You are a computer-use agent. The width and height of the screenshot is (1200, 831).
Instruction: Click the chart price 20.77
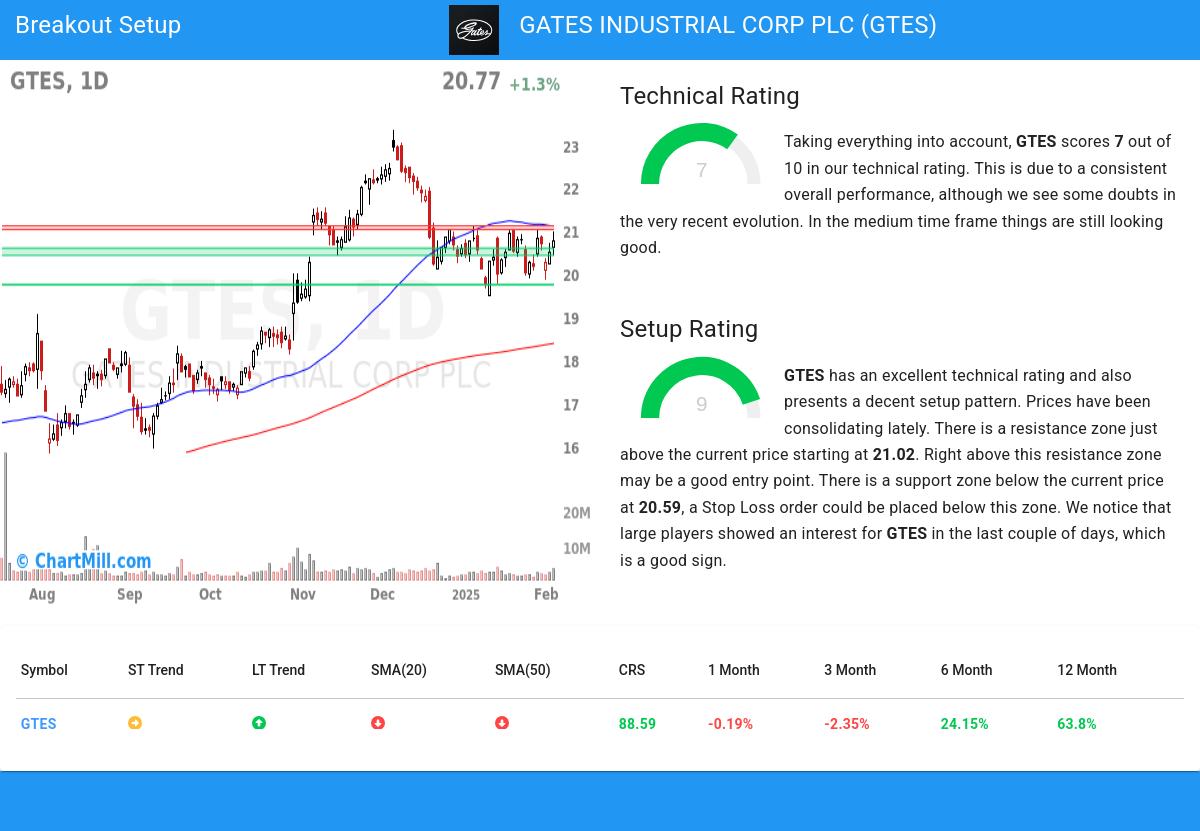(x=471, y=81)
